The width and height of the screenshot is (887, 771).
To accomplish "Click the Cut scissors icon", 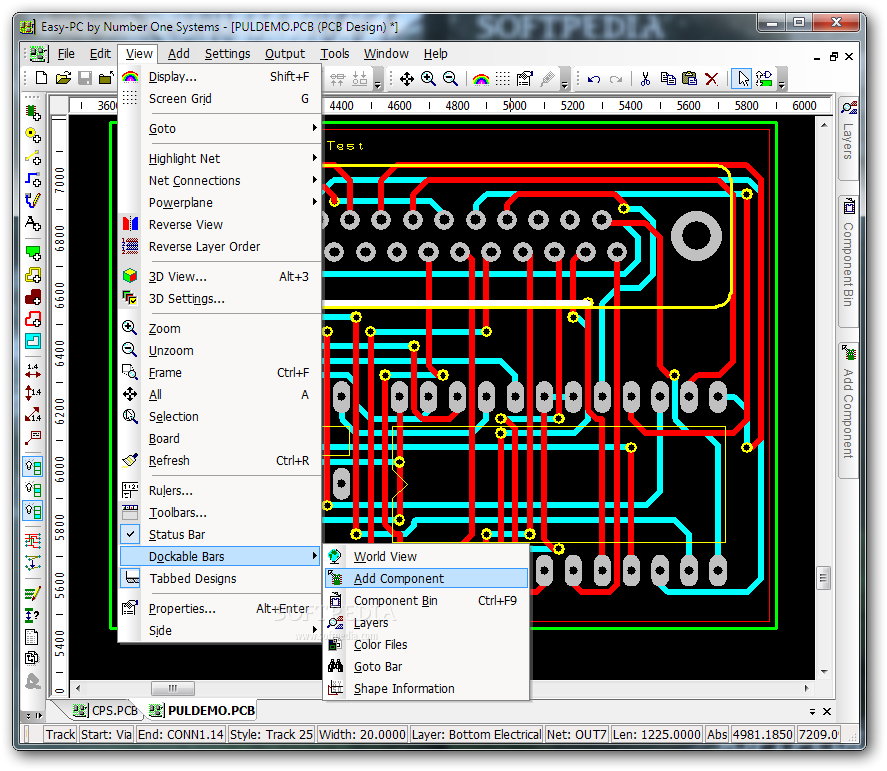I will (645, 79).
